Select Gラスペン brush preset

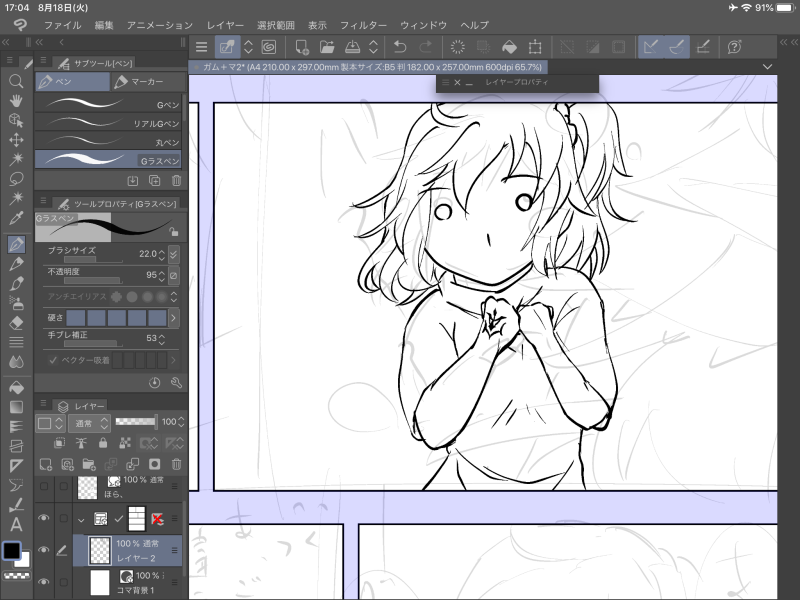point(108,160)
